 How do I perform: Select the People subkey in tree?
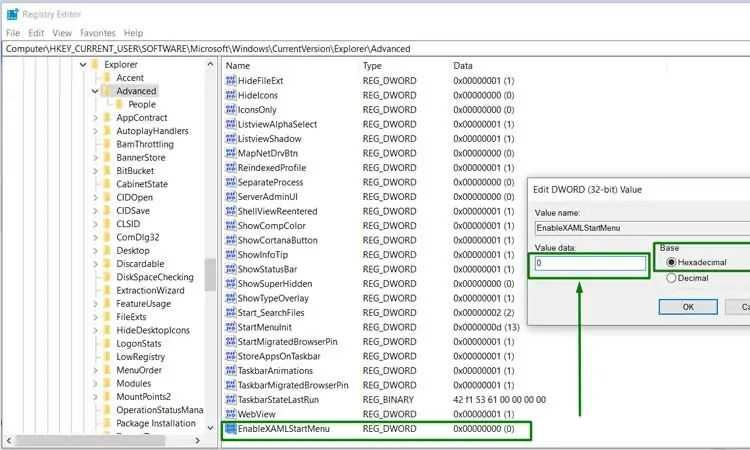pyautogui.click(x=142, y=104)
